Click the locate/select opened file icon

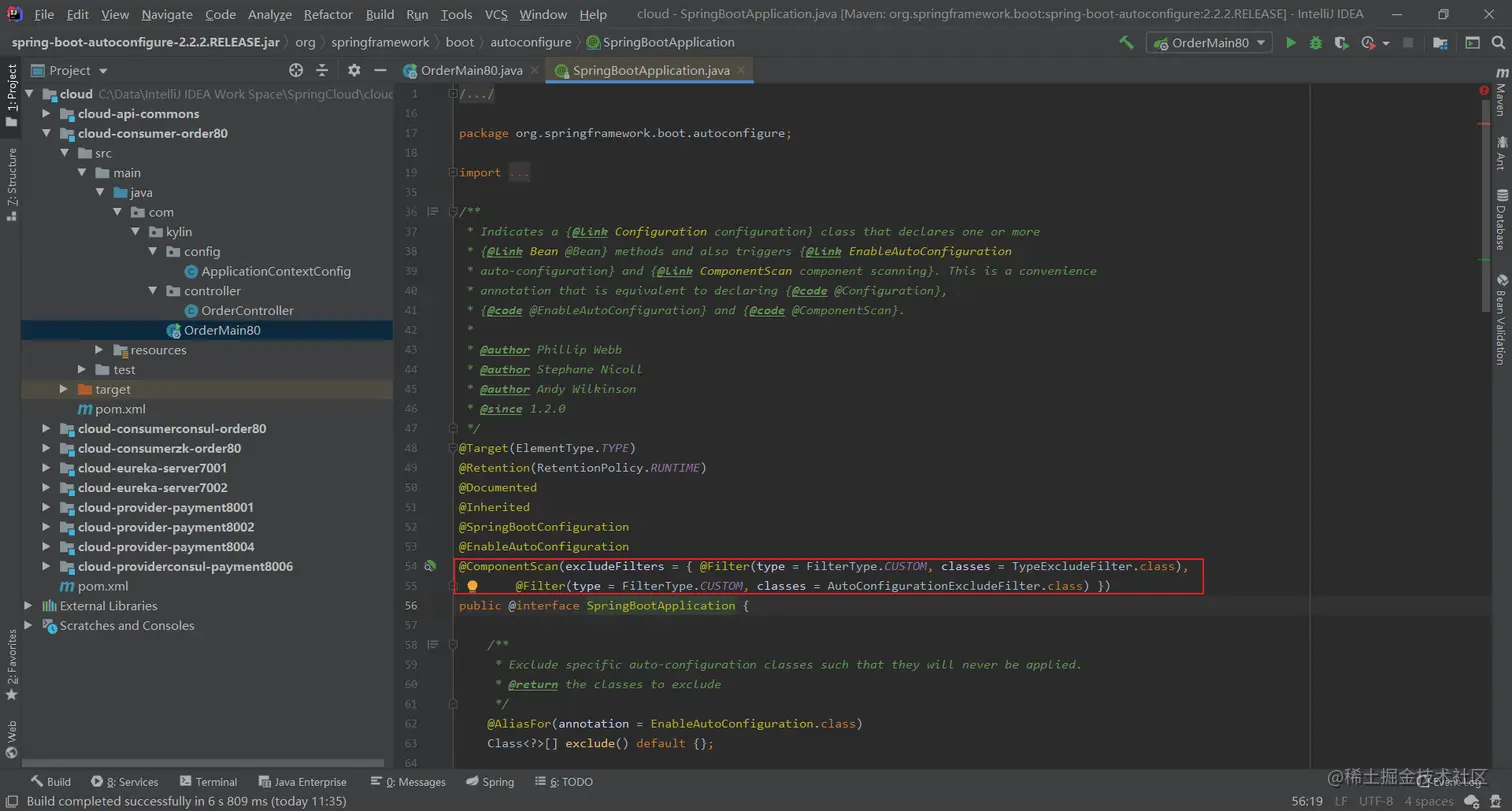(x=296, y=70)
